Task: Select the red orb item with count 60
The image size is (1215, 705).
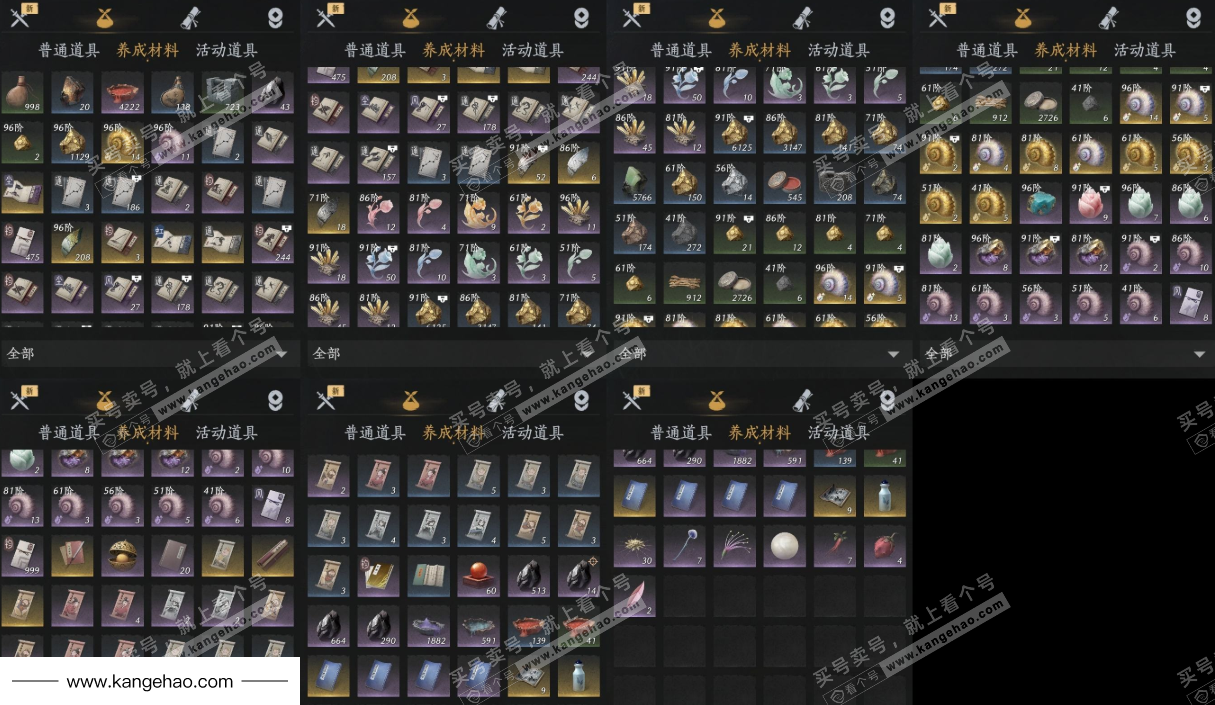Action: 478,576
